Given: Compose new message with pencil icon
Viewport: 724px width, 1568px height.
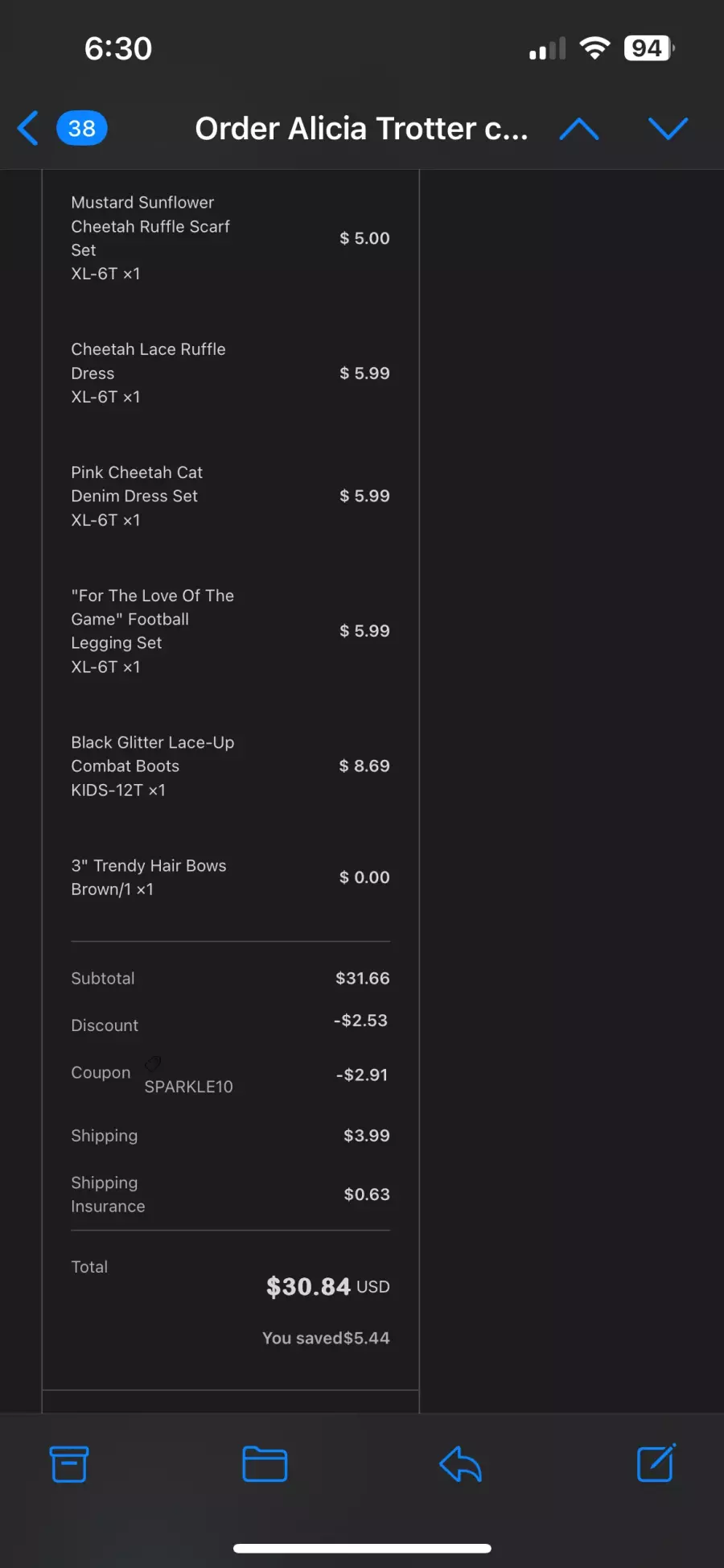Looking at the screenshot, I should click(656, 1463).
